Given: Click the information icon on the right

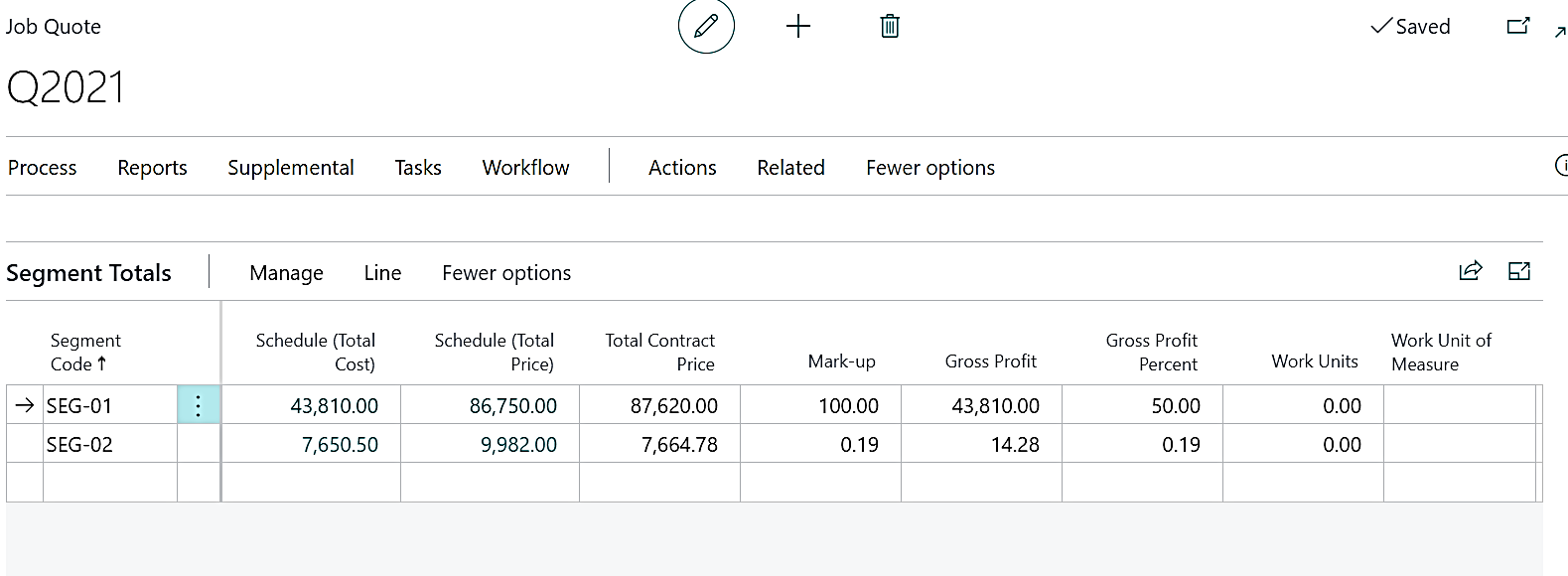Looking at the screenshot, I should (x=1561, y=166).
